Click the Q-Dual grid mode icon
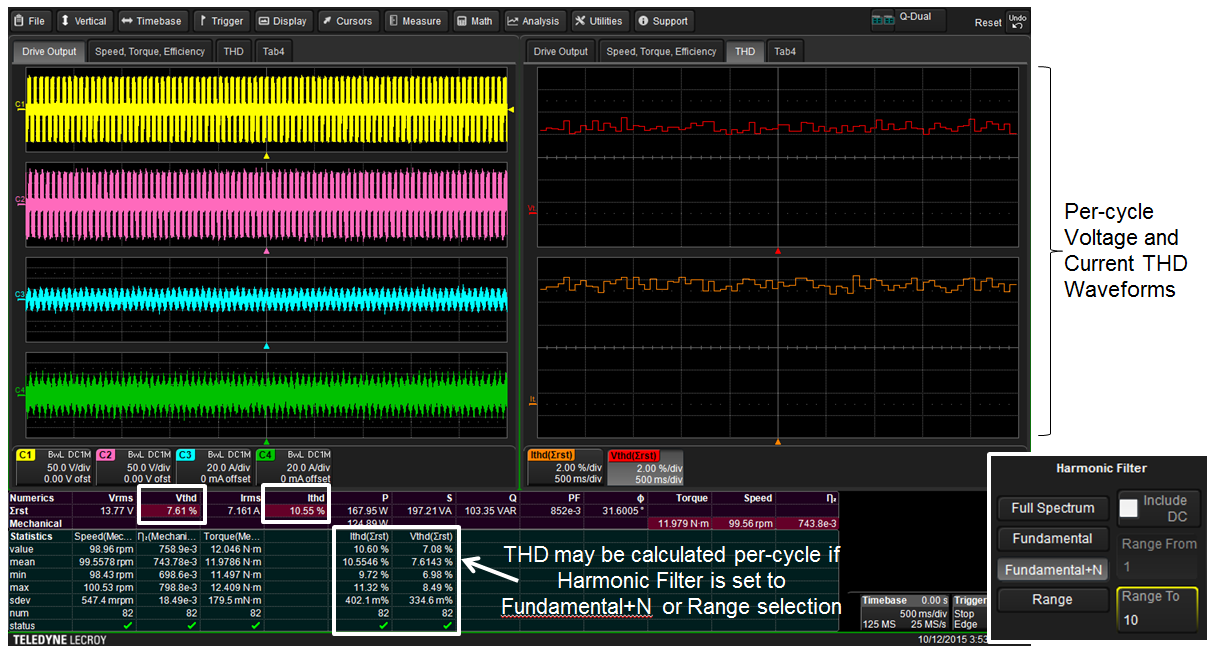This screenshot has width=1216, height=653. [882, 19]
